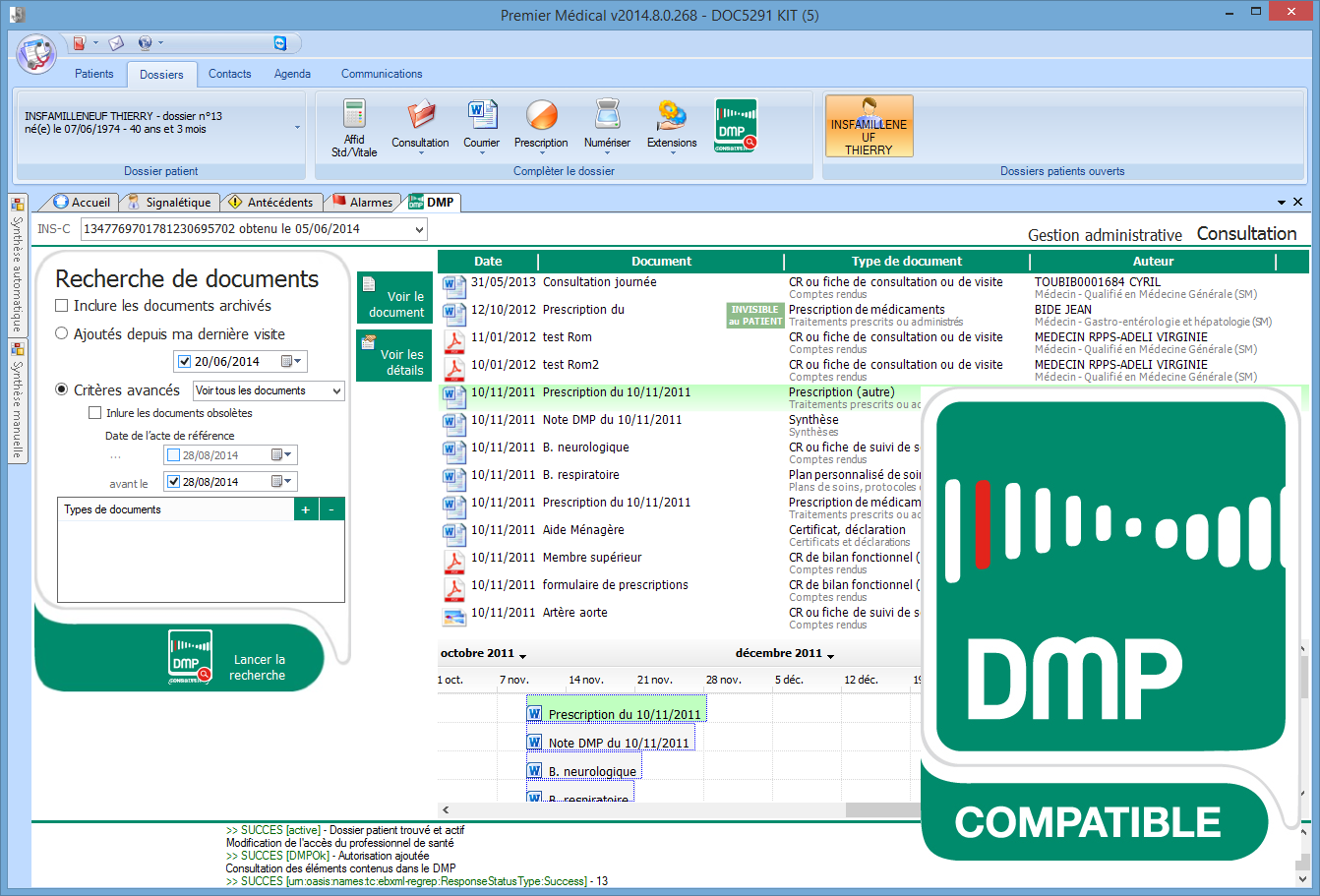Open the tab list dropdown arrow
The width and height of the screenshot is (1320, 896).
point(1282,202)
